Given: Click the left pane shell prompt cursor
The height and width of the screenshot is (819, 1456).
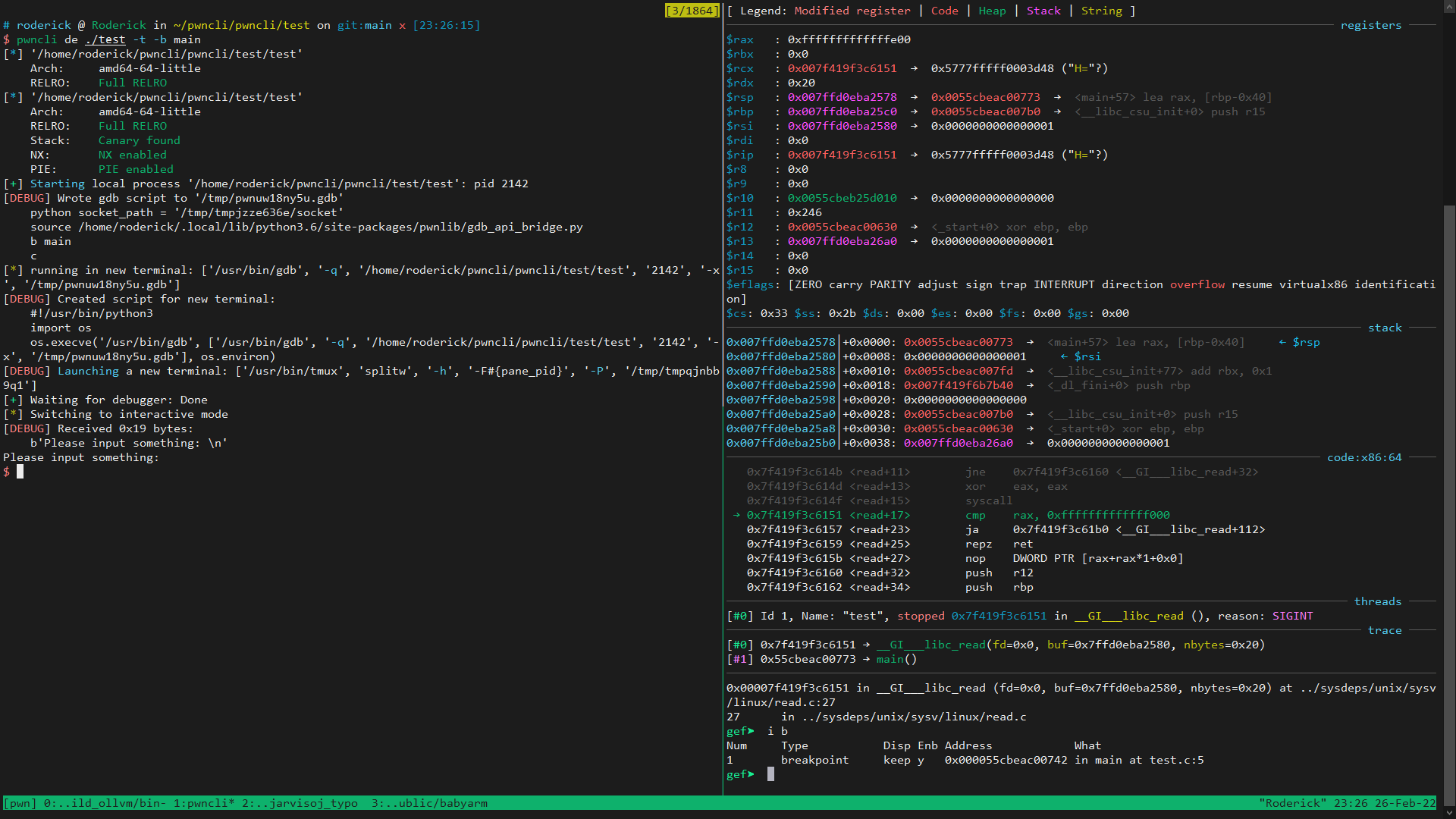Looking at the screenshot, I should pos(20,472).
